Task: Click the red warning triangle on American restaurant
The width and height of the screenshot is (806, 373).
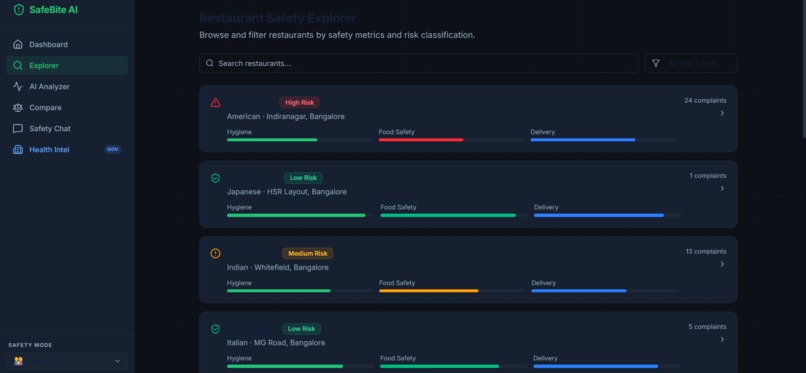Action: coord(215,103)
